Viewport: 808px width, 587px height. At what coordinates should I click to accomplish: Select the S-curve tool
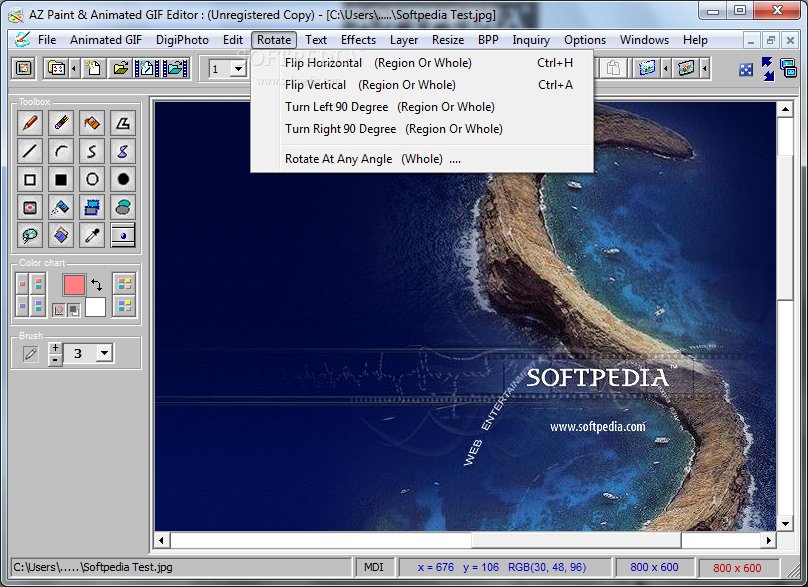[x=92, y=151]
